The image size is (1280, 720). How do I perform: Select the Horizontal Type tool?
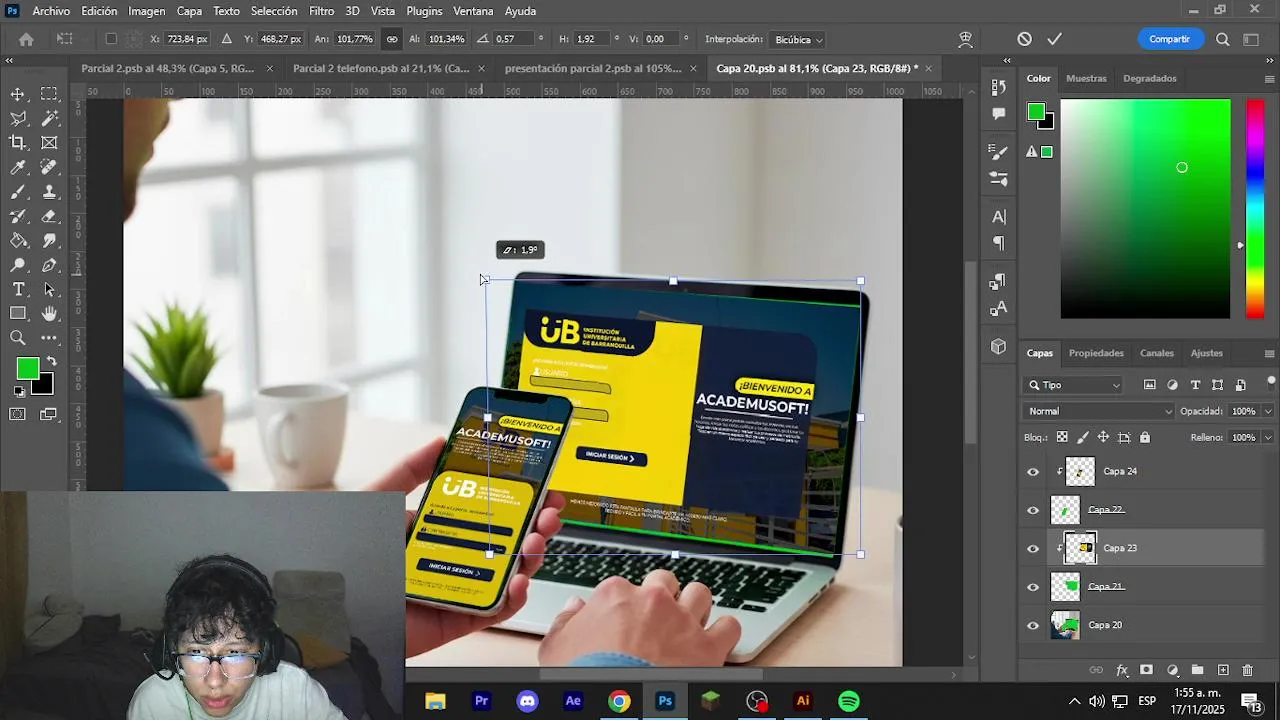pos(18,290)
